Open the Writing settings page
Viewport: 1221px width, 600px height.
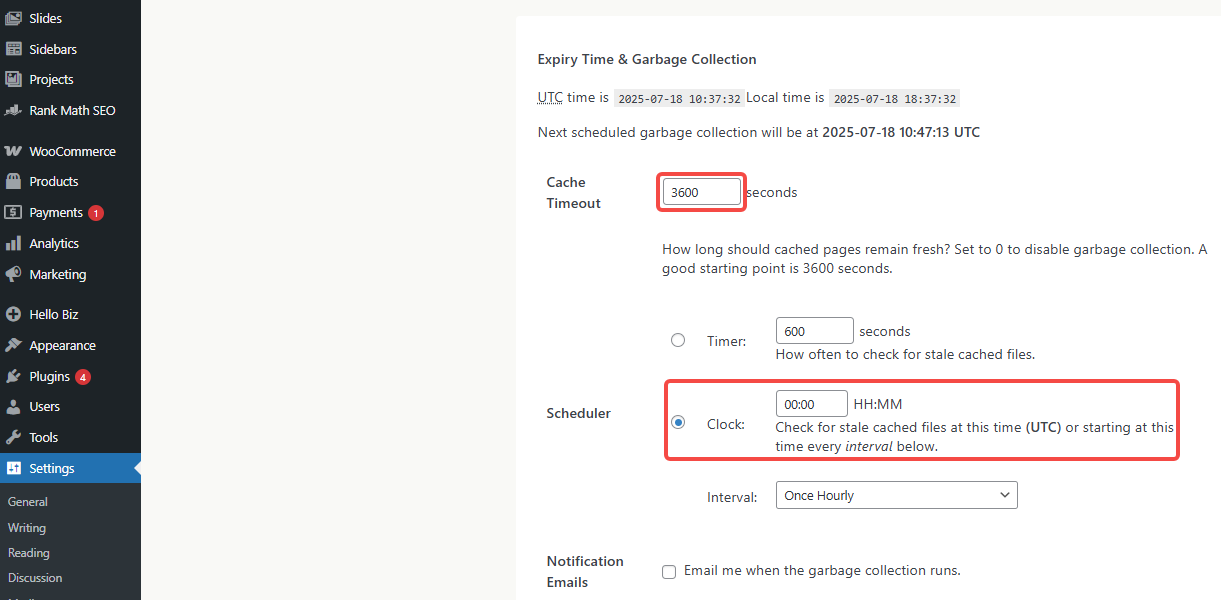[27, 527]
